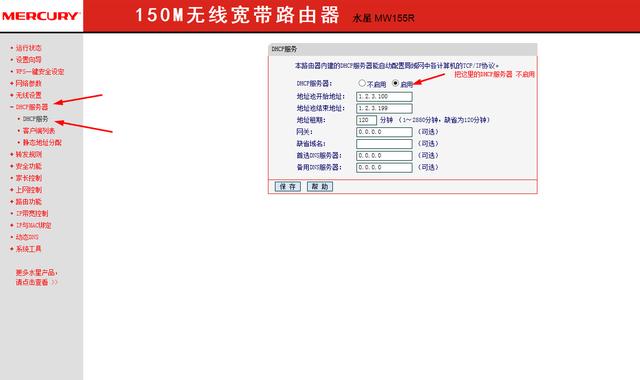Expand the 无线设置 sidebar menu
Viewport: 640px width, 380px height.
[x=28, y=95]
